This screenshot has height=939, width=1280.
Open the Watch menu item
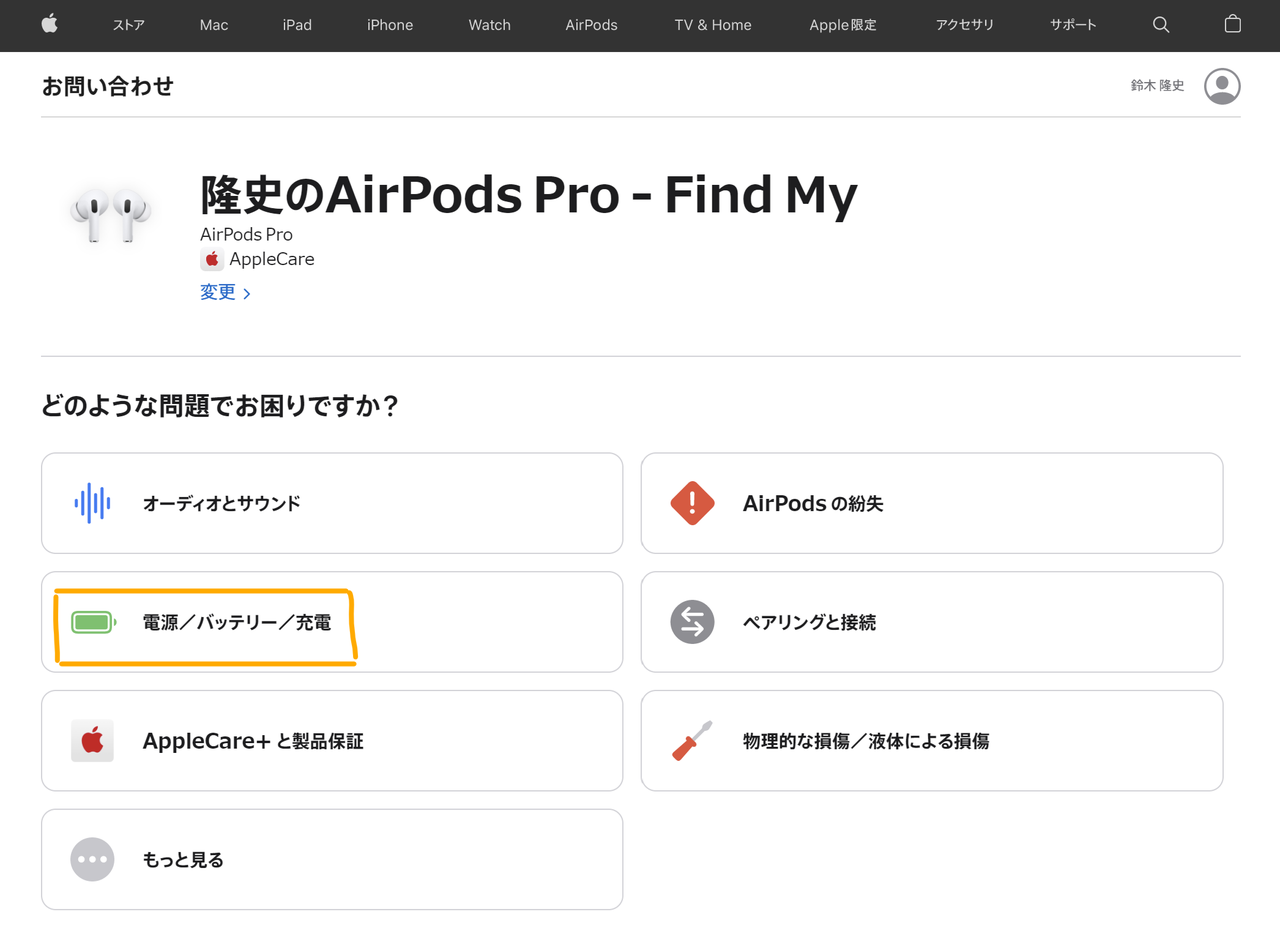coord(490,25)
